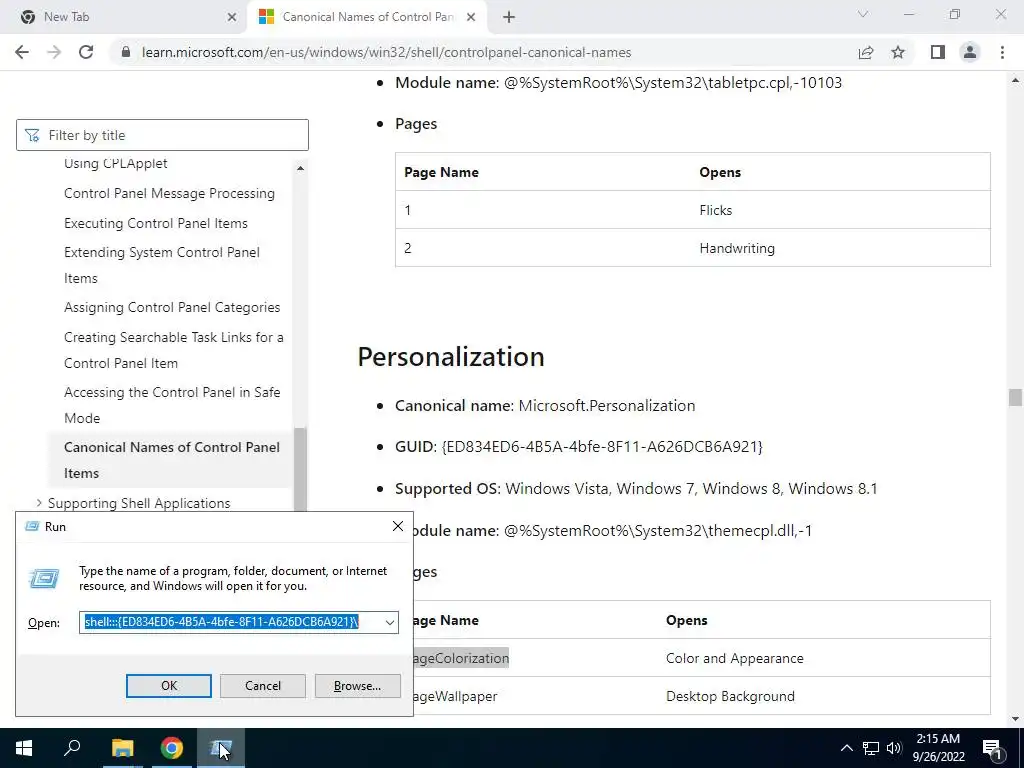The height and width of the screenshot is (768, 1024).
Task: Click Cancel in the Run dialog
Action: click(263, 686)
